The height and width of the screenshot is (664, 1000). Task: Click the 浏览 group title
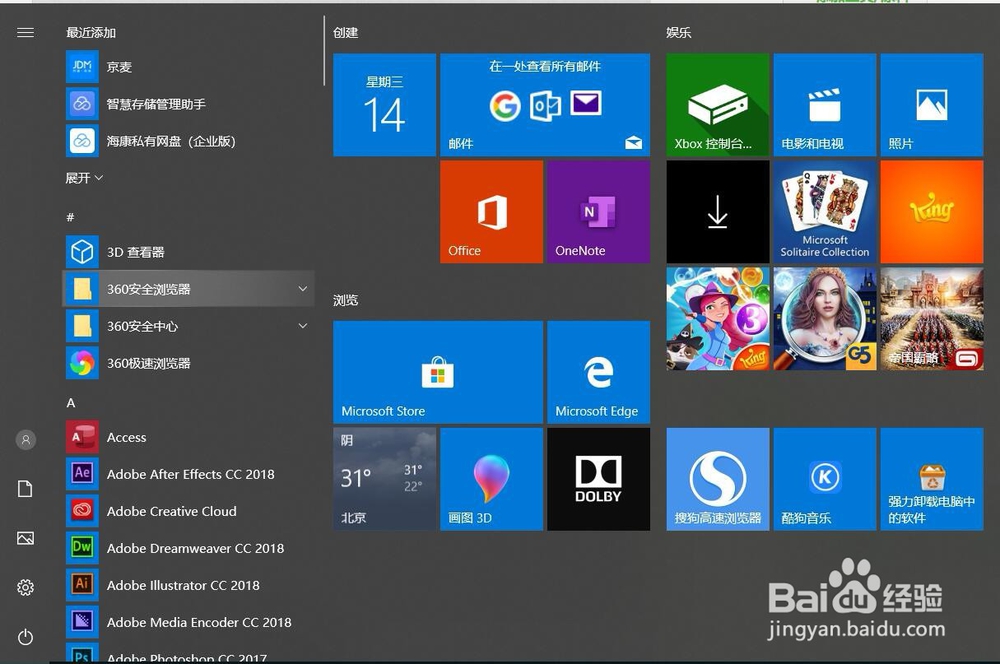click(x=346, y=300)
